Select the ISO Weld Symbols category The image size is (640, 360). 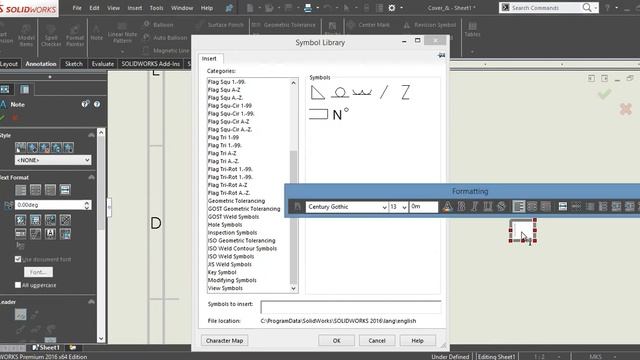pyautogui.click(x=231, y=256)
